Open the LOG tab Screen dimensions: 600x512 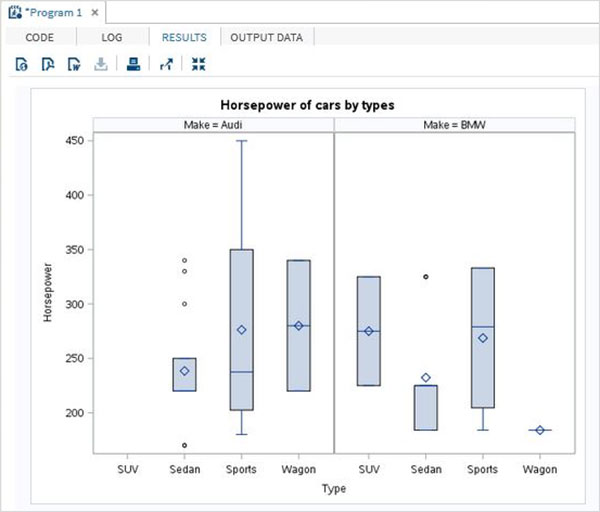112,38
